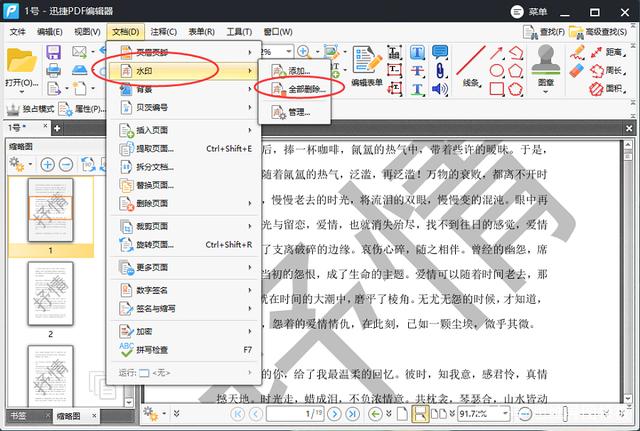This screenshot has height=431, width=640.
Task: Select the 编辑表单 tool icon
Action: click(x=367, y=60)
